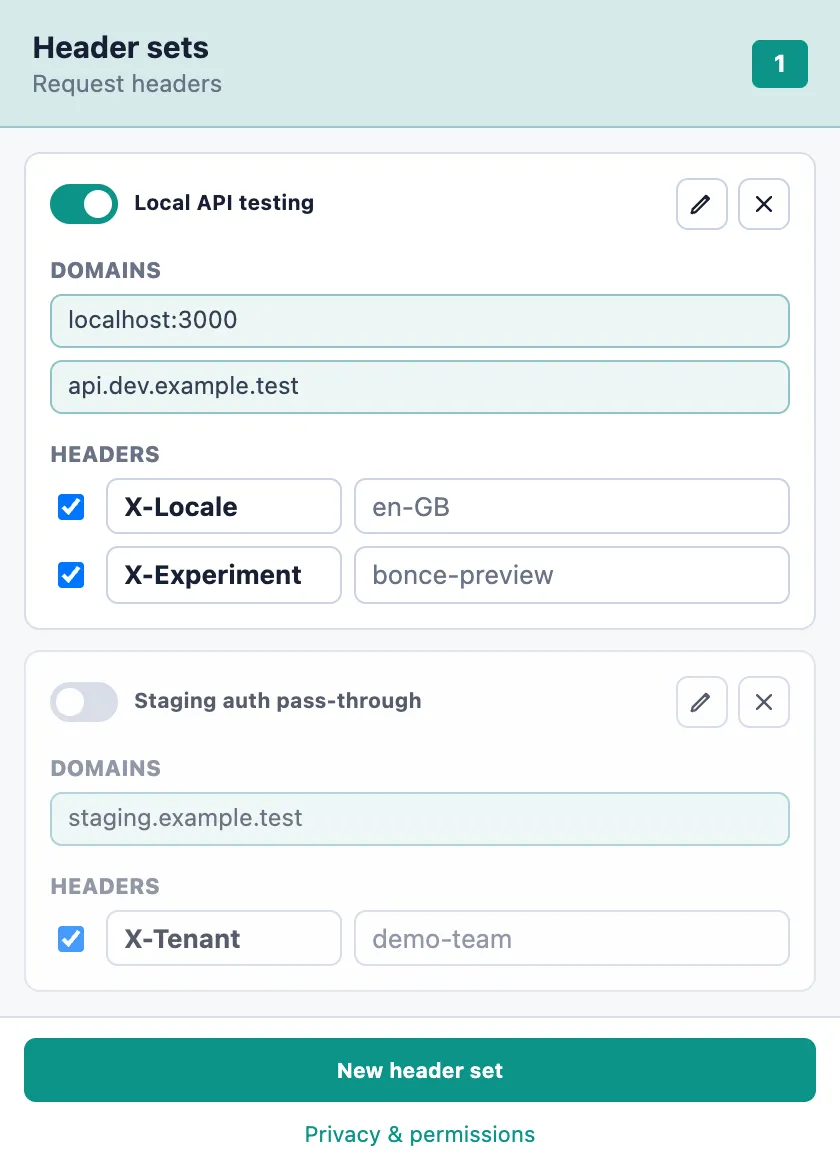
Task: Focus the bonce-preview value field
Action: tap(572, 575)
